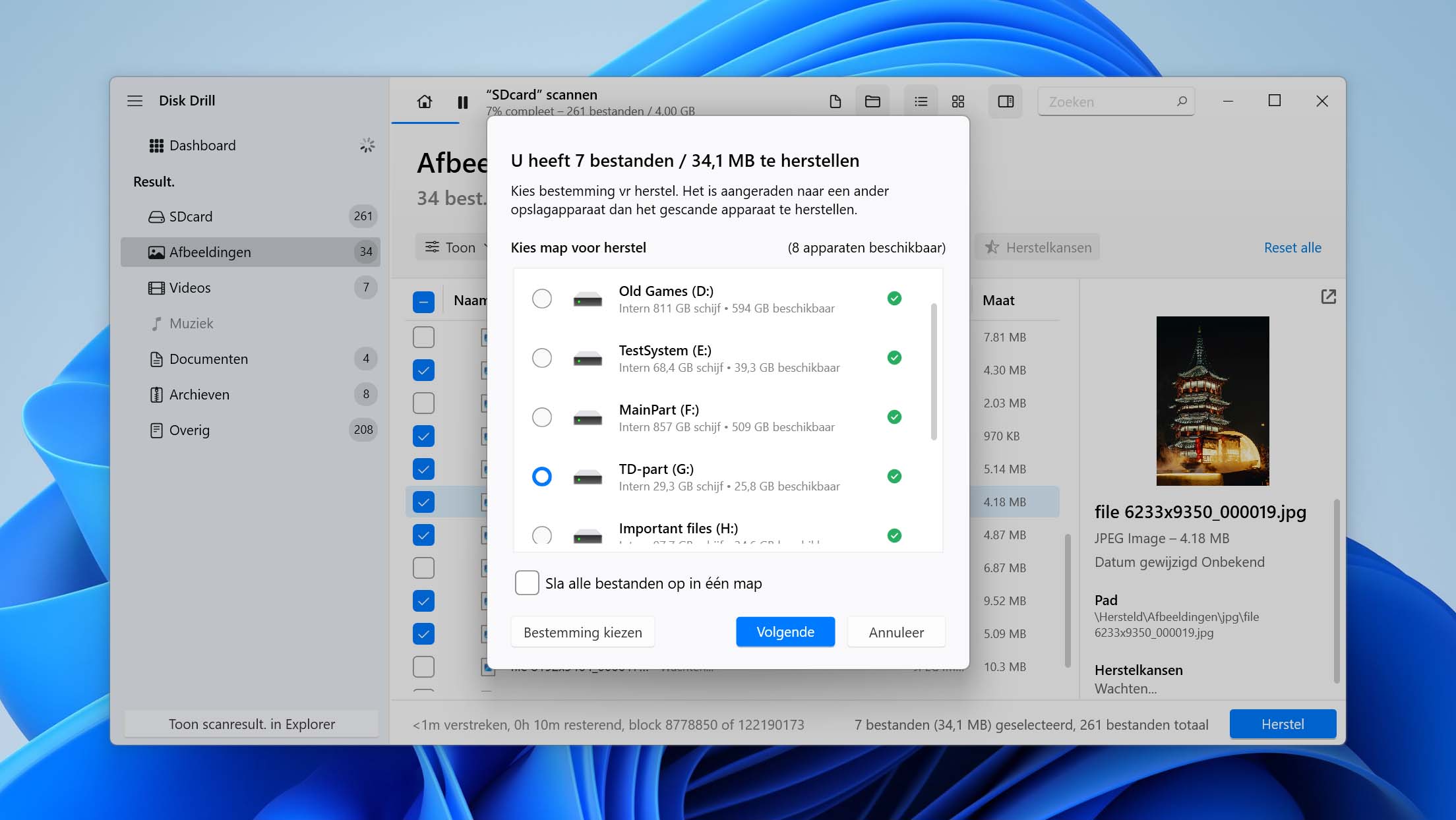1456x820 pixels.
Task: Click the Volgende button
Action: pyautogui.click(x=785, y=631)
